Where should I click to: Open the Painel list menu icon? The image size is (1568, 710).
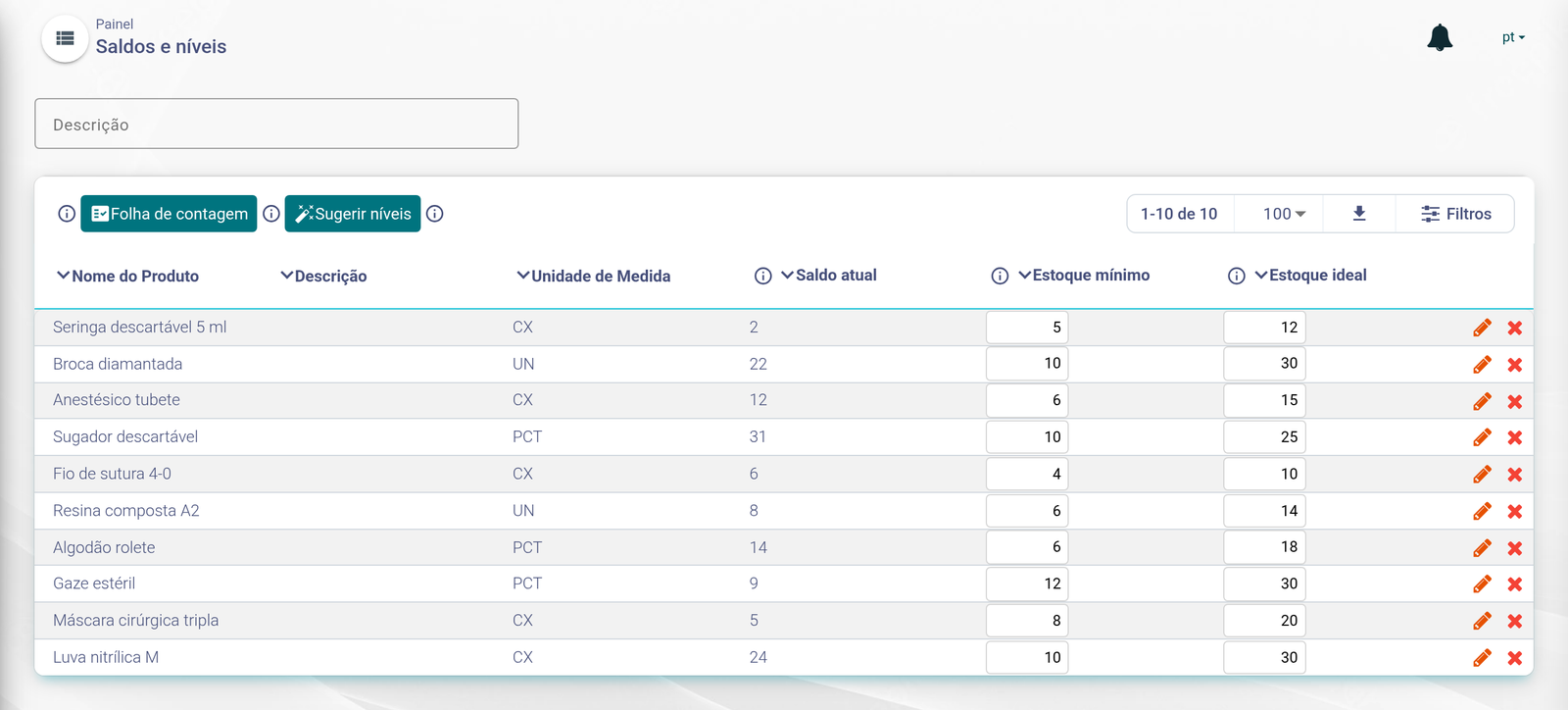(x=66, y=38)
